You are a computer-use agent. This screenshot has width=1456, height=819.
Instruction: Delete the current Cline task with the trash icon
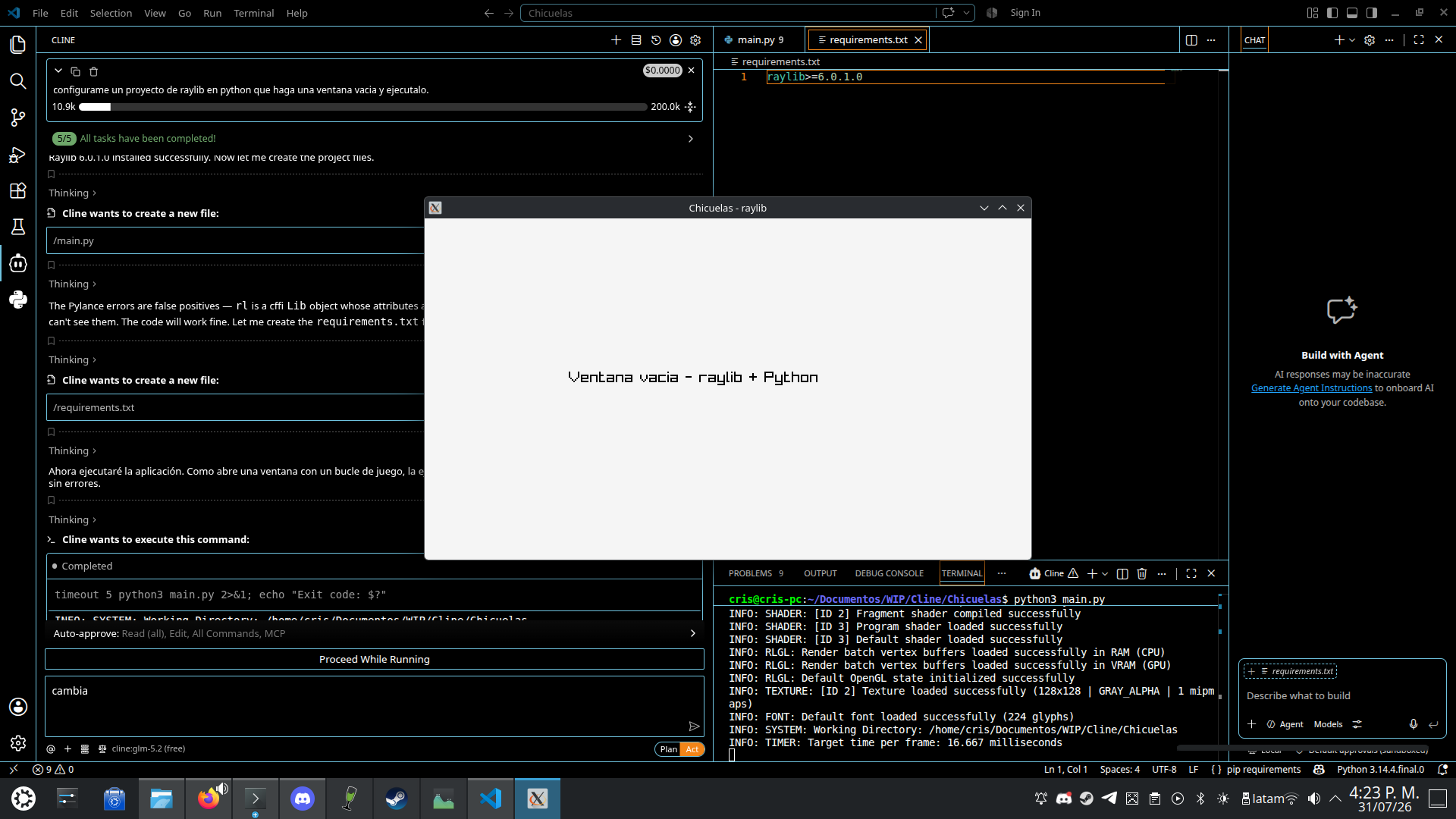pos(94,71)
